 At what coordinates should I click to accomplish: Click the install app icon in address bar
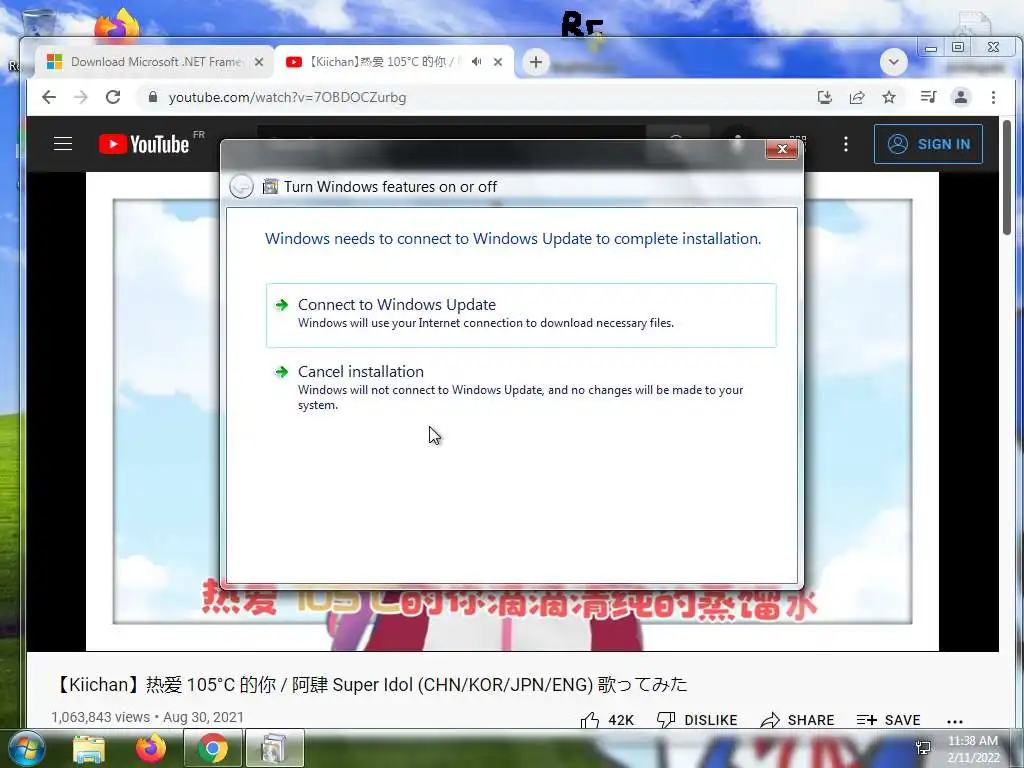tap(825, 97)
